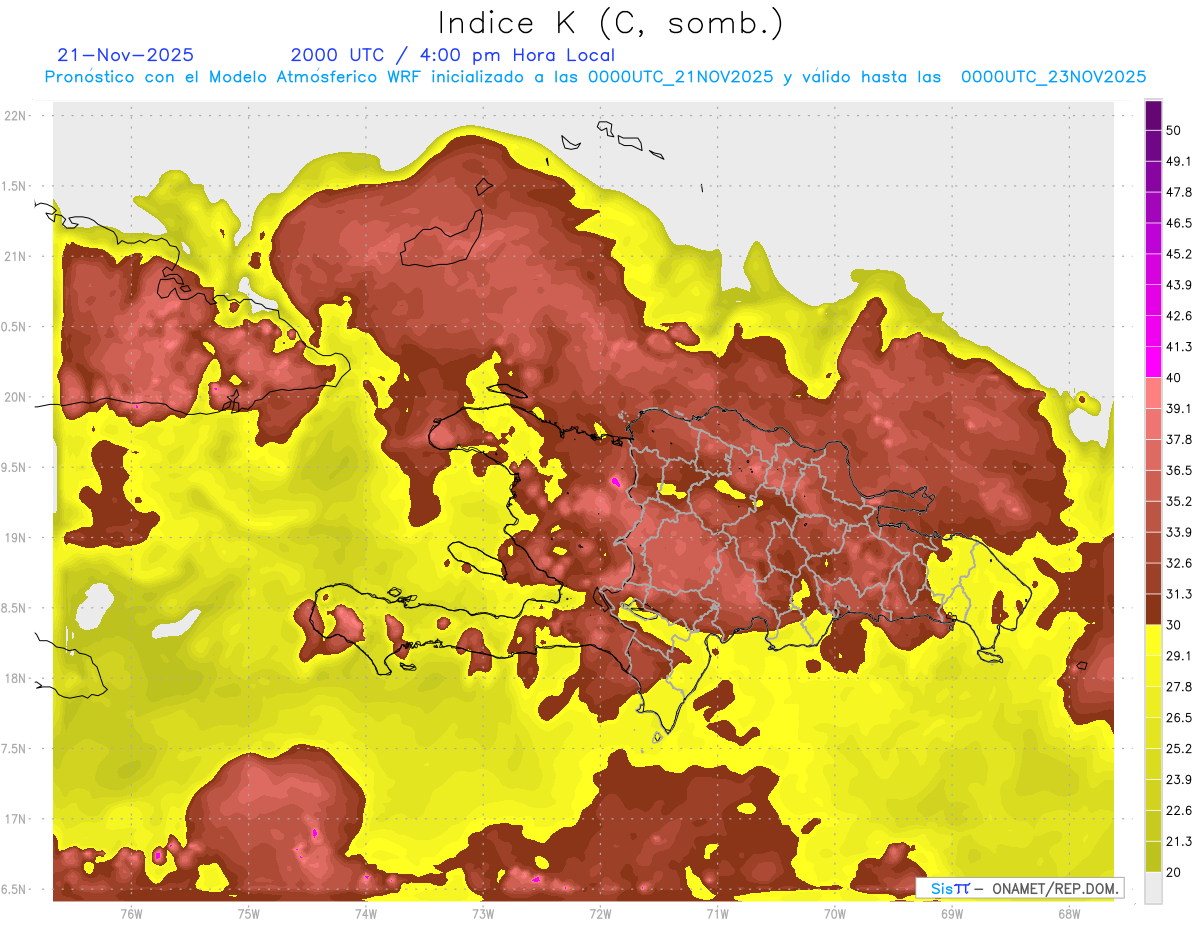Click the colorbar value "40"
Image resolution: width=1200 pixels, height=927 pixels.
point(1174,378)
